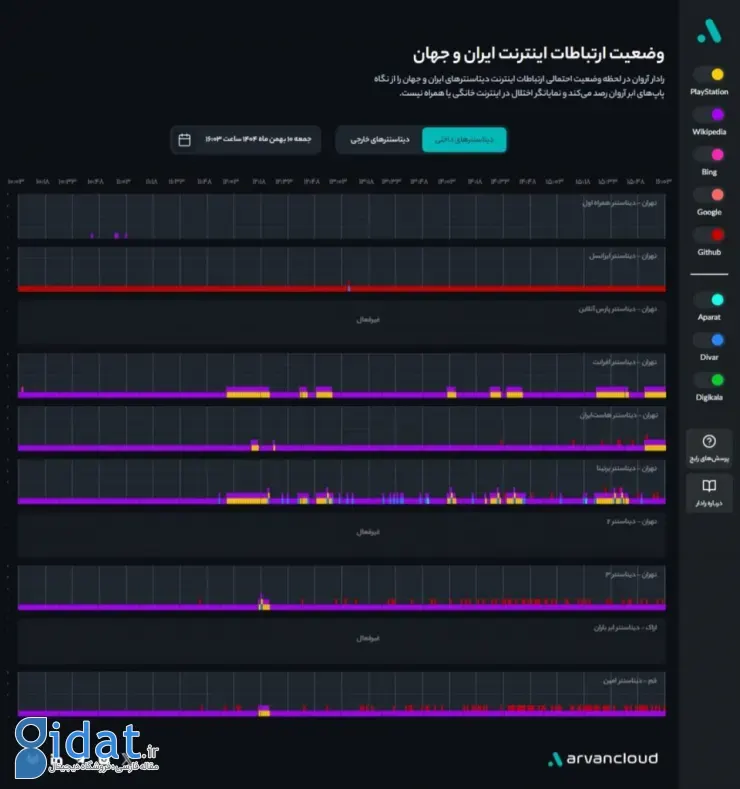Click the Arvan logo atop the sidebar
740x789 pixels.
pos(709,31)
